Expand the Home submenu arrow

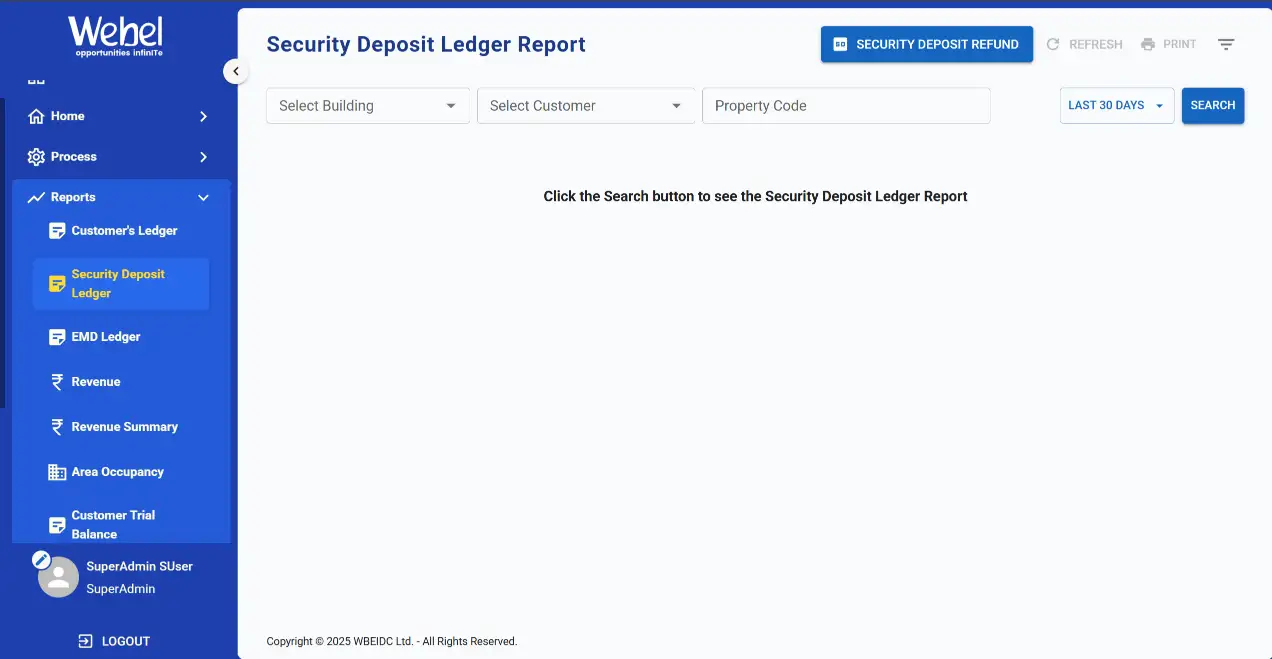click(203, 117)
